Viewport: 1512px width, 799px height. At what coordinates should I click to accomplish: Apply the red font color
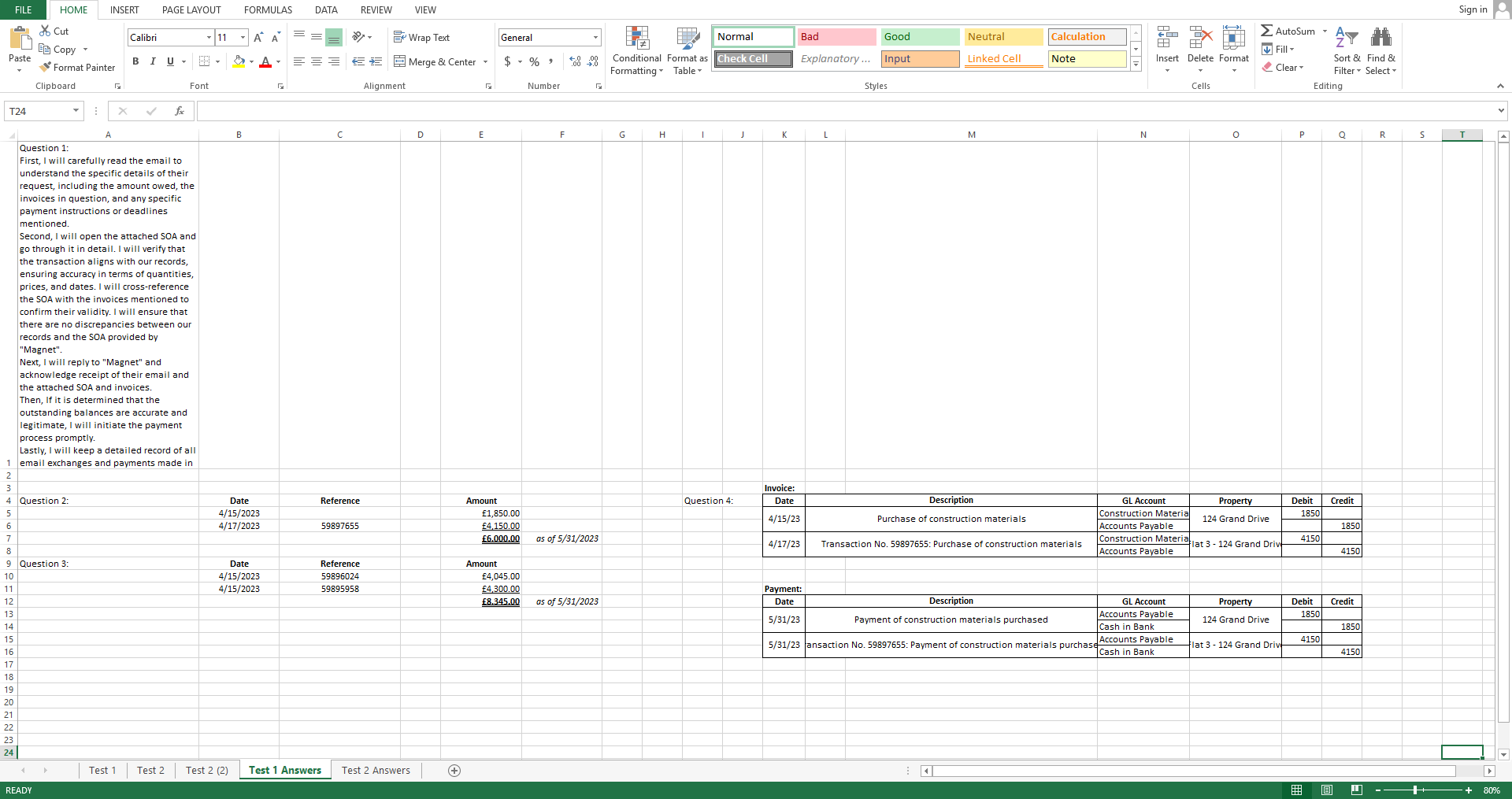265,61
